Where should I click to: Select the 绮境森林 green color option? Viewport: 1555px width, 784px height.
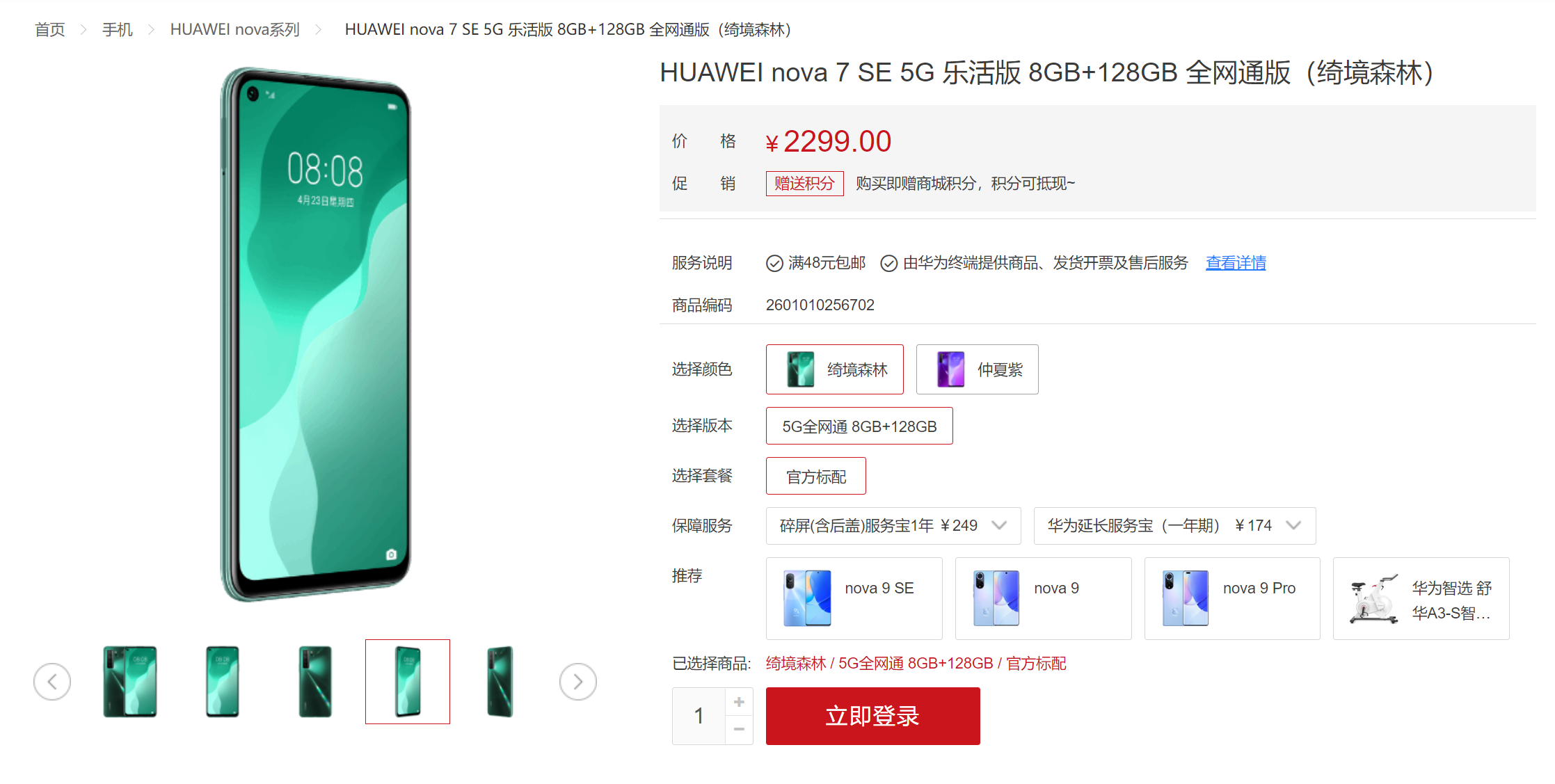coord(835,369)
